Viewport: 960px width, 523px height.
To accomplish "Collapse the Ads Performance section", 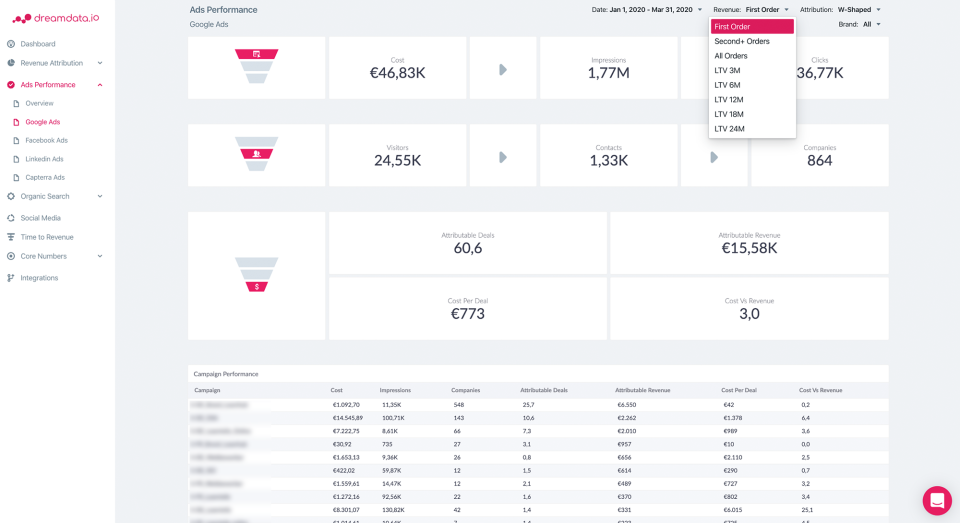I will (100, 85).
